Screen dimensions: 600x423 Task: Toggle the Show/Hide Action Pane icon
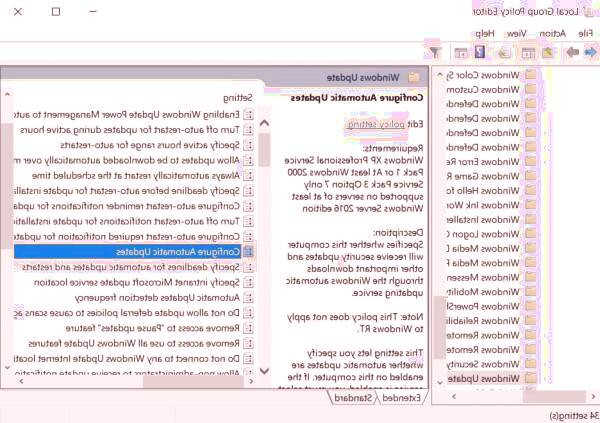461,52
